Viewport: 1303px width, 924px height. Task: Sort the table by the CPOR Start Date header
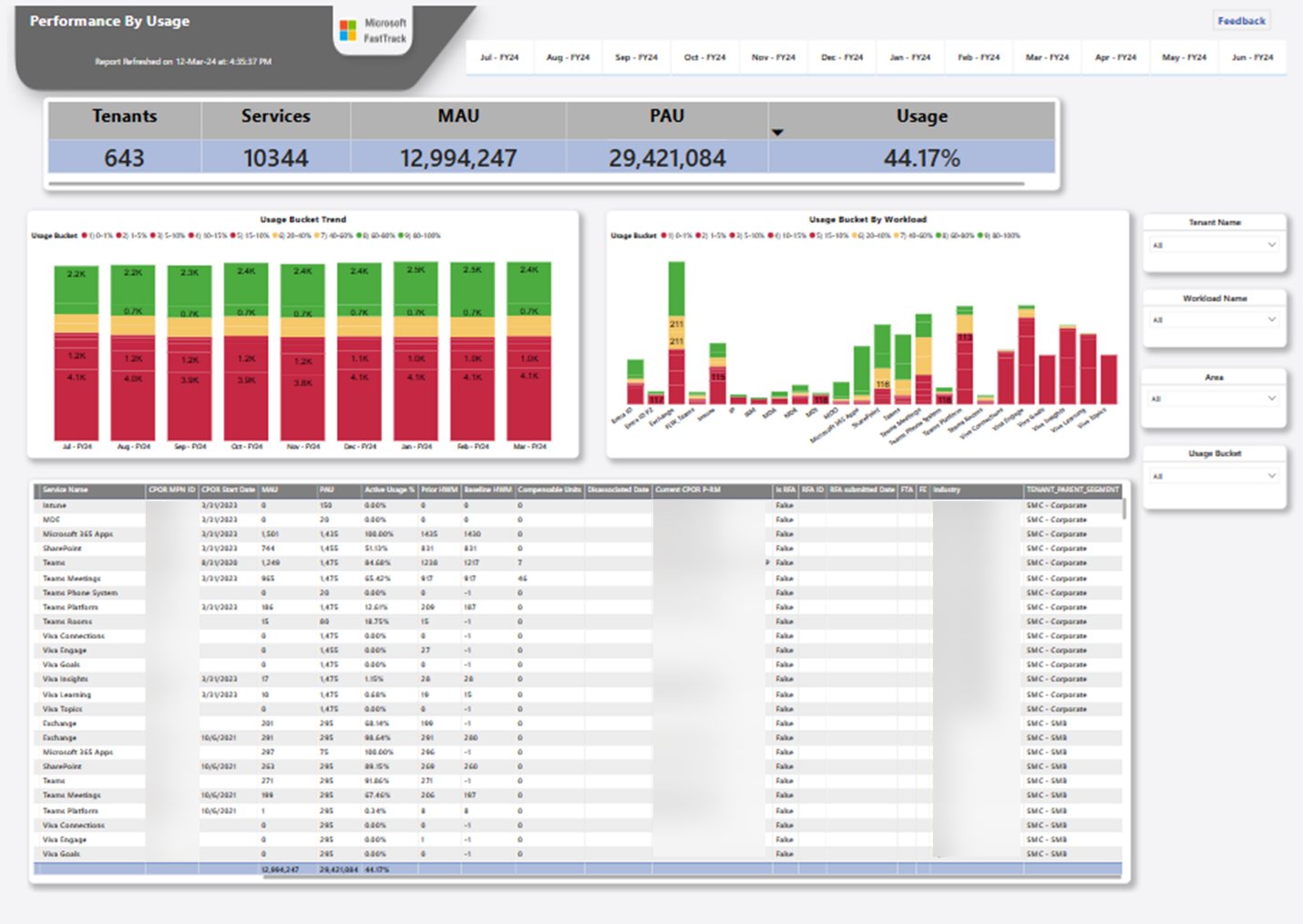click(x=229, y=490)
